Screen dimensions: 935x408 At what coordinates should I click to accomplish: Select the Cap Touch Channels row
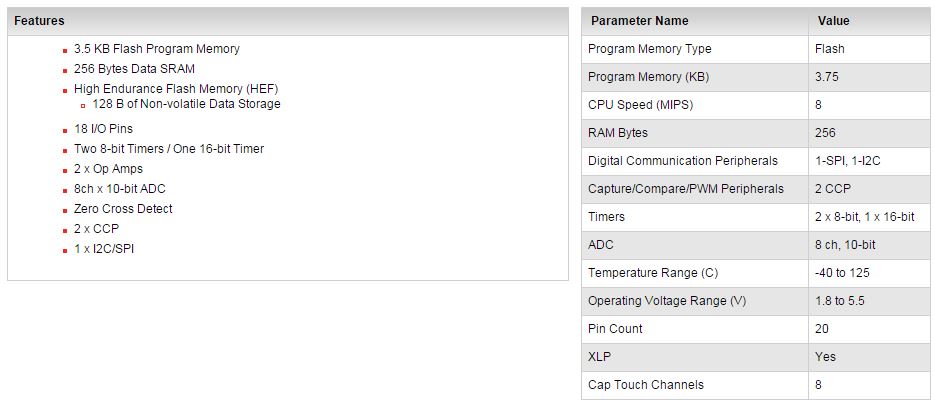pos(756,385)
